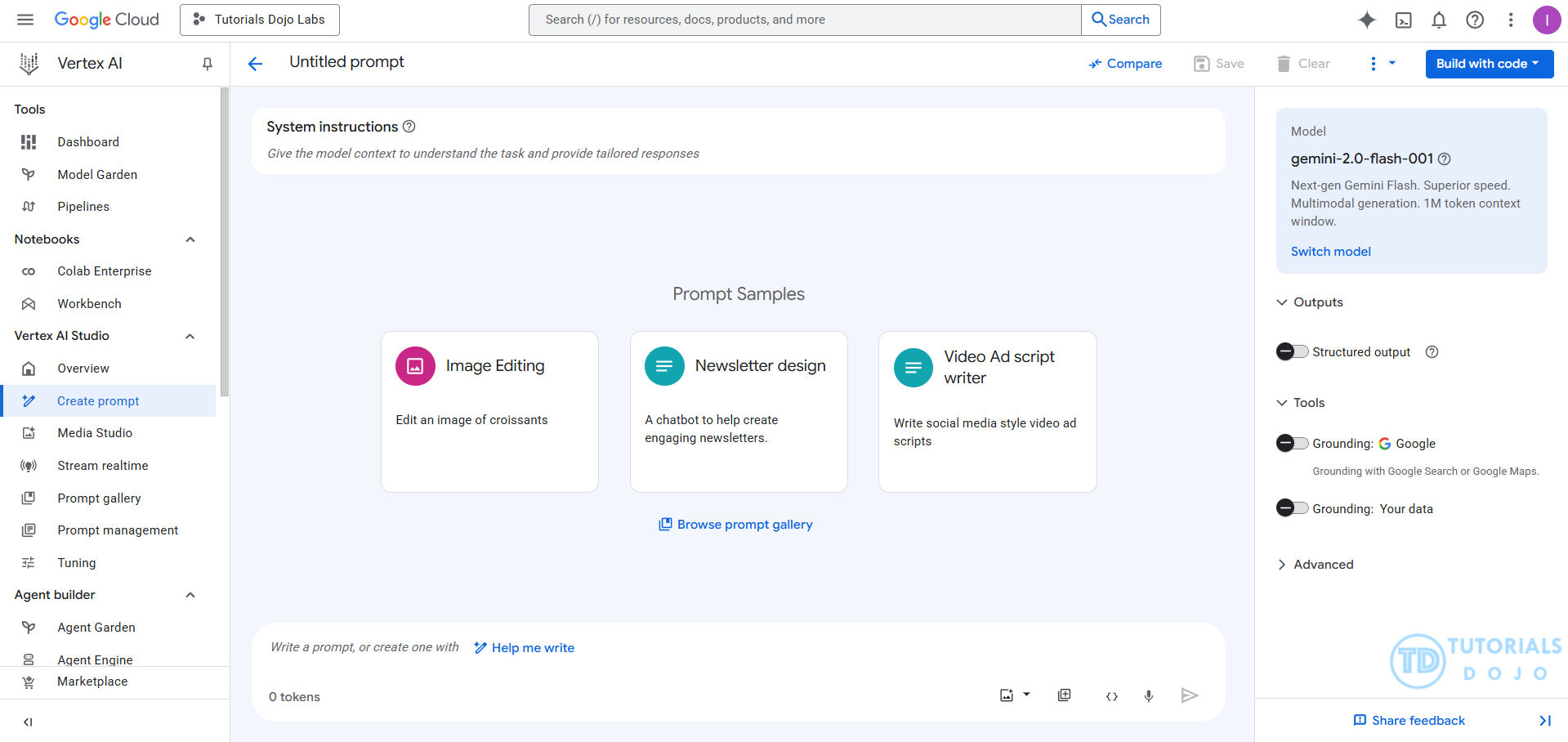
Task: Click the search resources input field
Action: click(805, 20)
